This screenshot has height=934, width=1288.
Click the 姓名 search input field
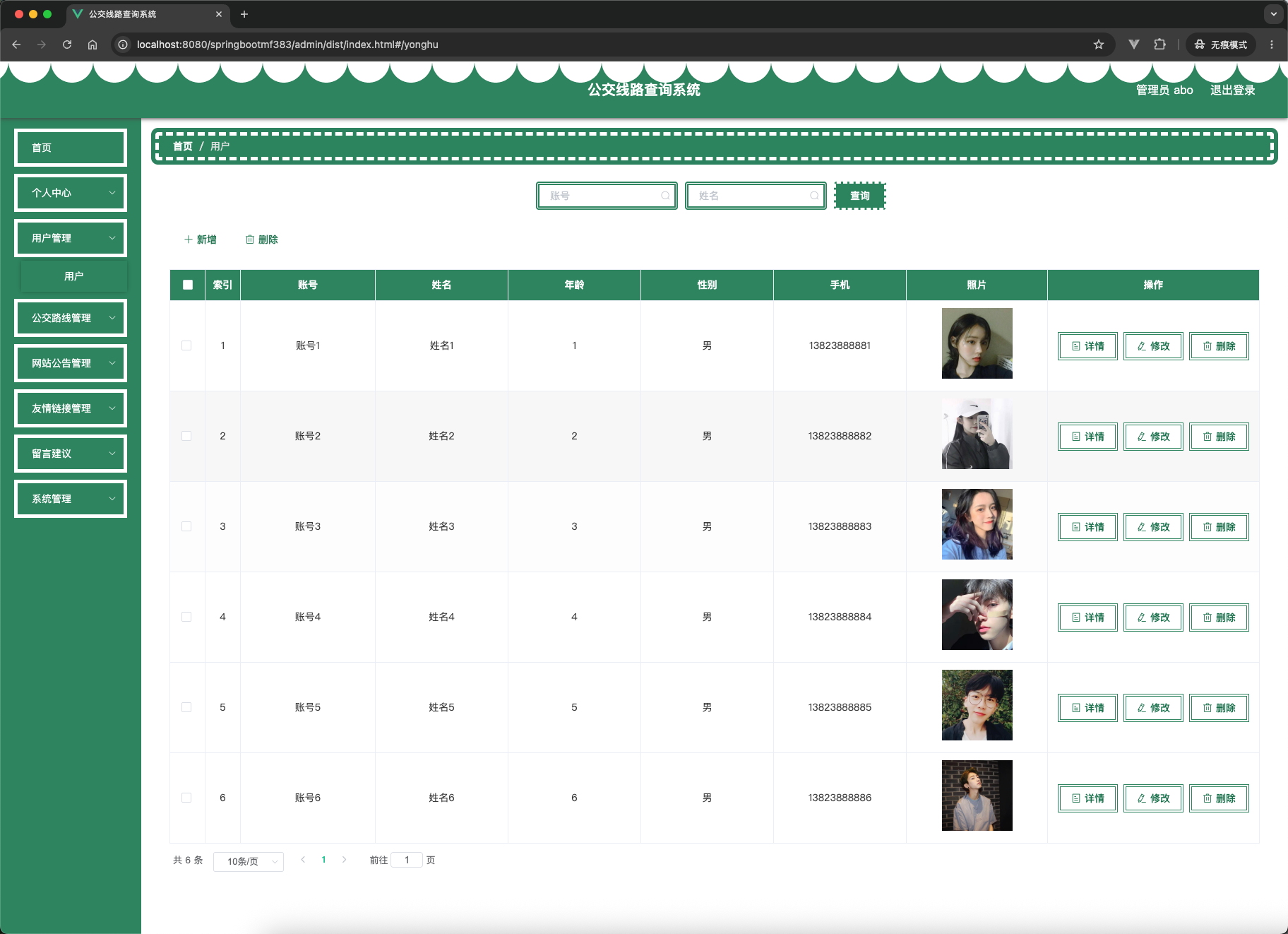pos(756,196)
